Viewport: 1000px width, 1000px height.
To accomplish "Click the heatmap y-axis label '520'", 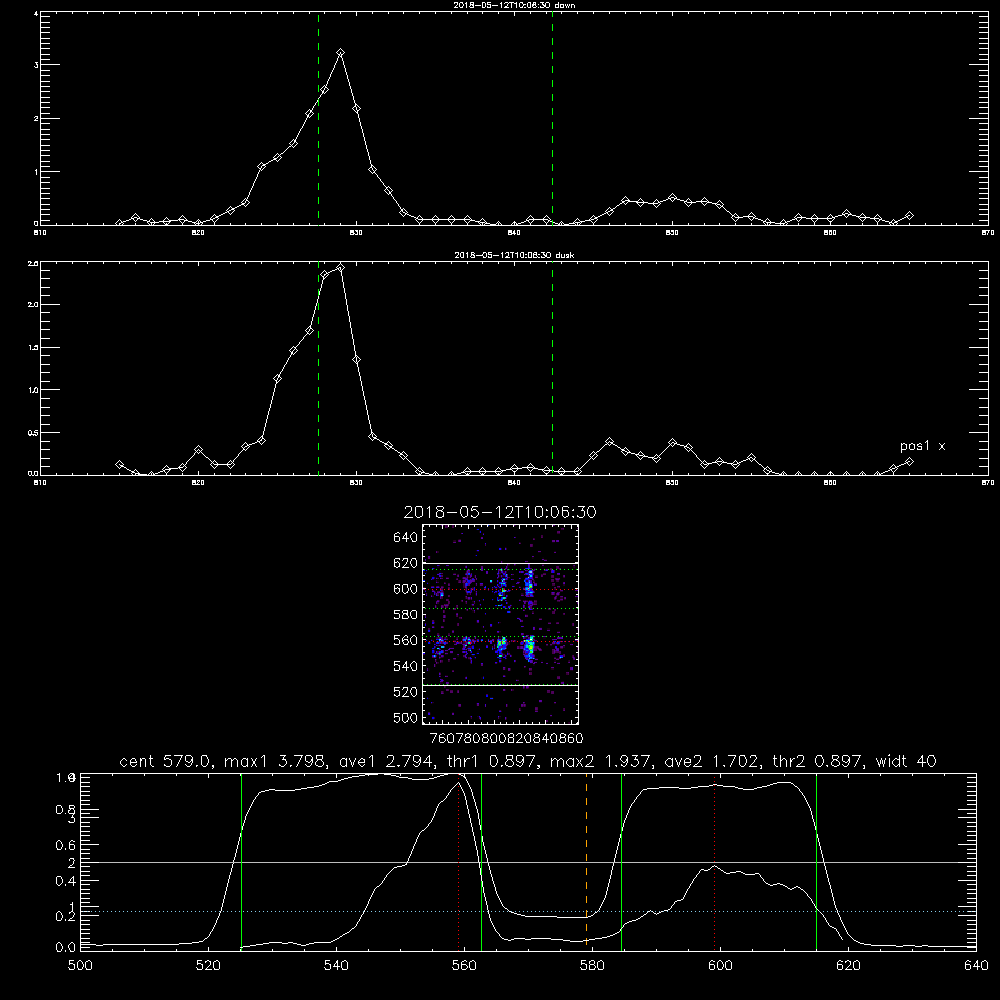I will click(x=406, y=692).
